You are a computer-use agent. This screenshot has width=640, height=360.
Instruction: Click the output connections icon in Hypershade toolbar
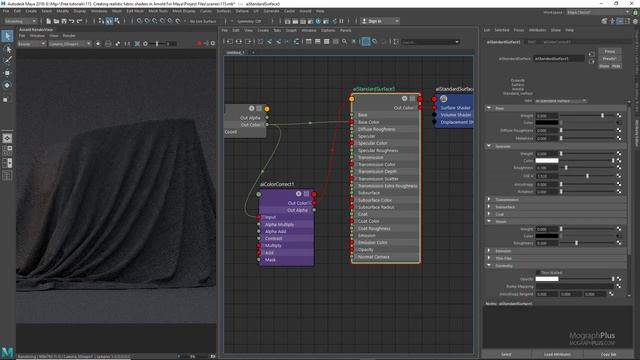248,42
